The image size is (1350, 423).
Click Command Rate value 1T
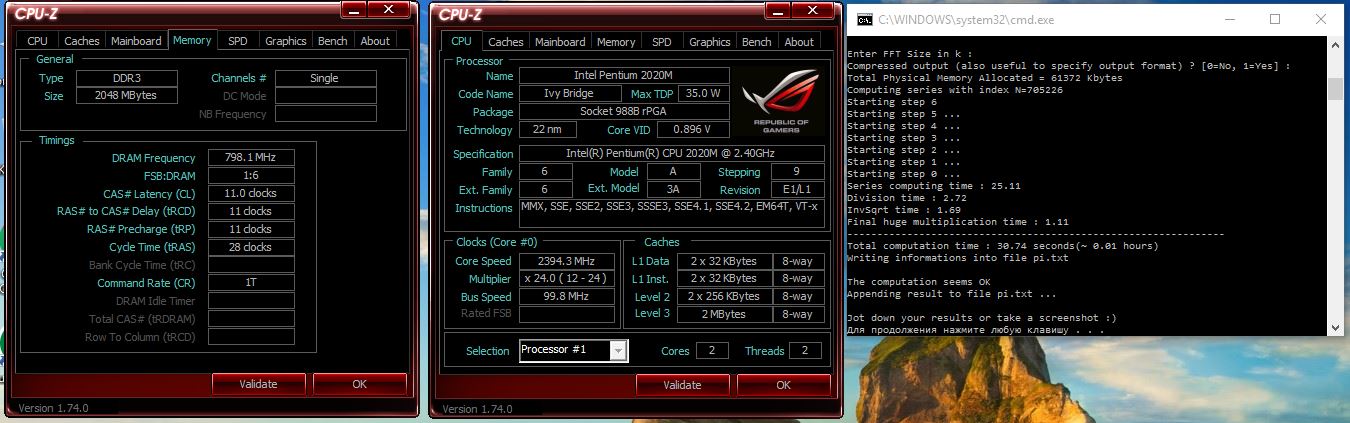(252, 283)
